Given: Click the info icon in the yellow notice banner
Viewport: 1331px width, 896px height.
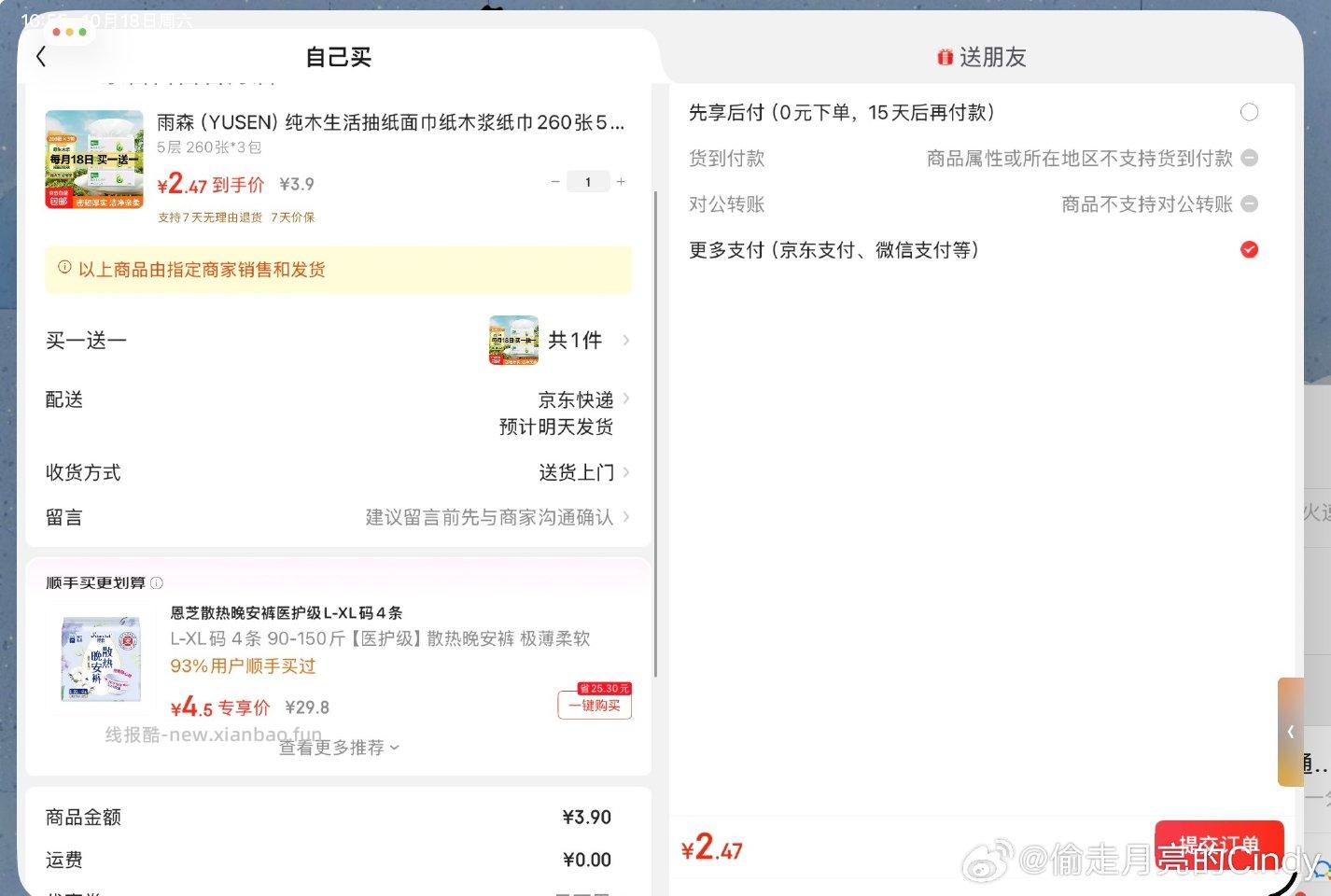Looking at the screenshot, I should click(x=63, y=267).
